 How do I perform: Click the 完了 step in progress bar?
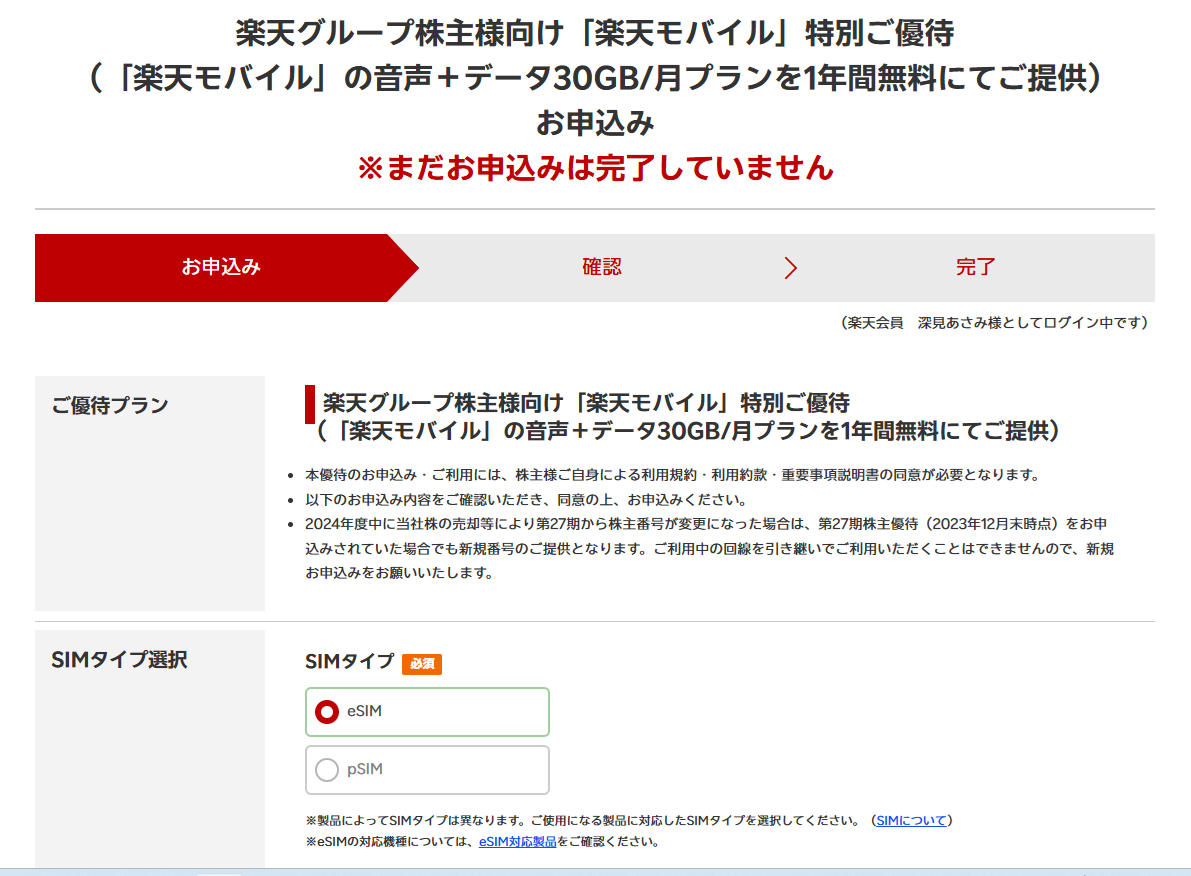(x=975, y=267)
